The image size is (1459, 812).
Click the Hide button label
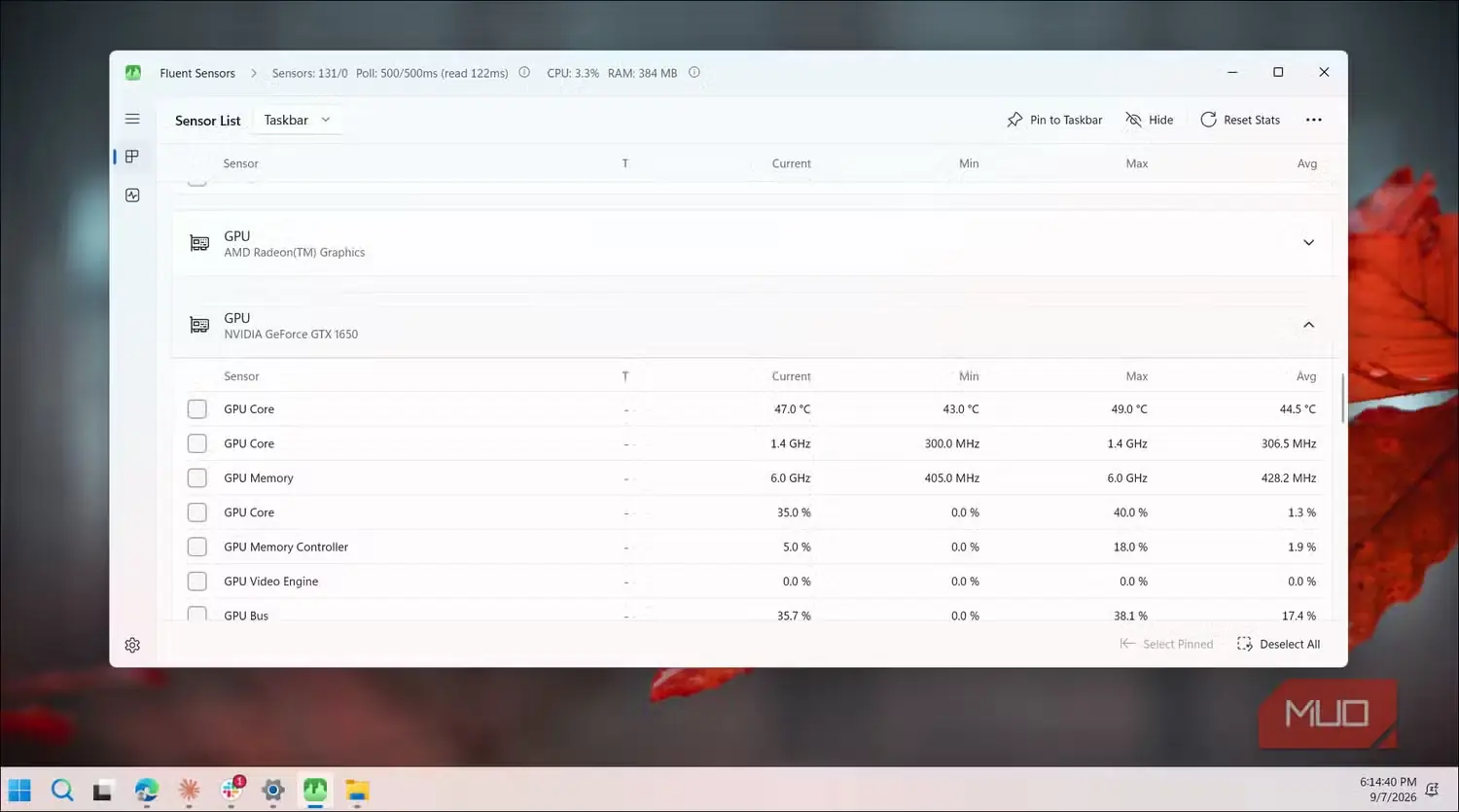(1161, 120)
